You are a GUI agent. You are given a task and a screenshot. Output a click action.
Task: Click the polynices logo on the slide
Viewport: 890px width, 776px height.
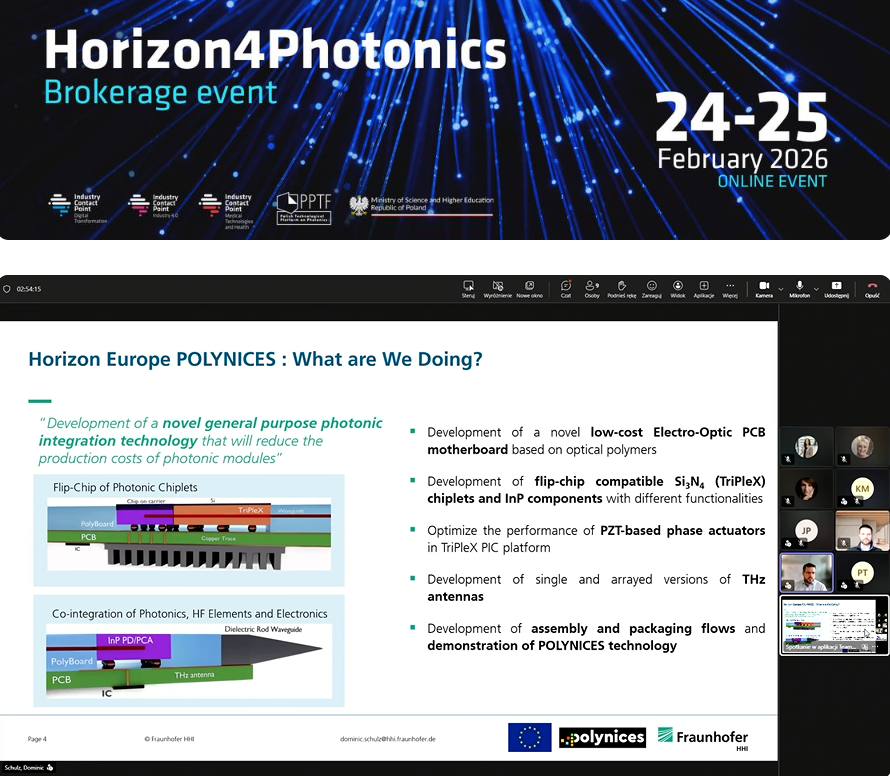pyautogui.click(x=602, y=737)
